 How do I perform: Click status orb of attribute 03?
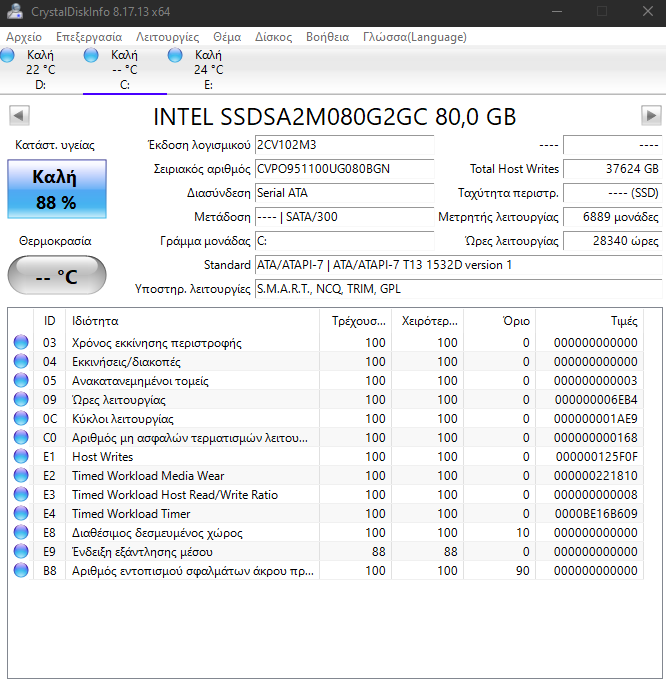tap(21, 342)
